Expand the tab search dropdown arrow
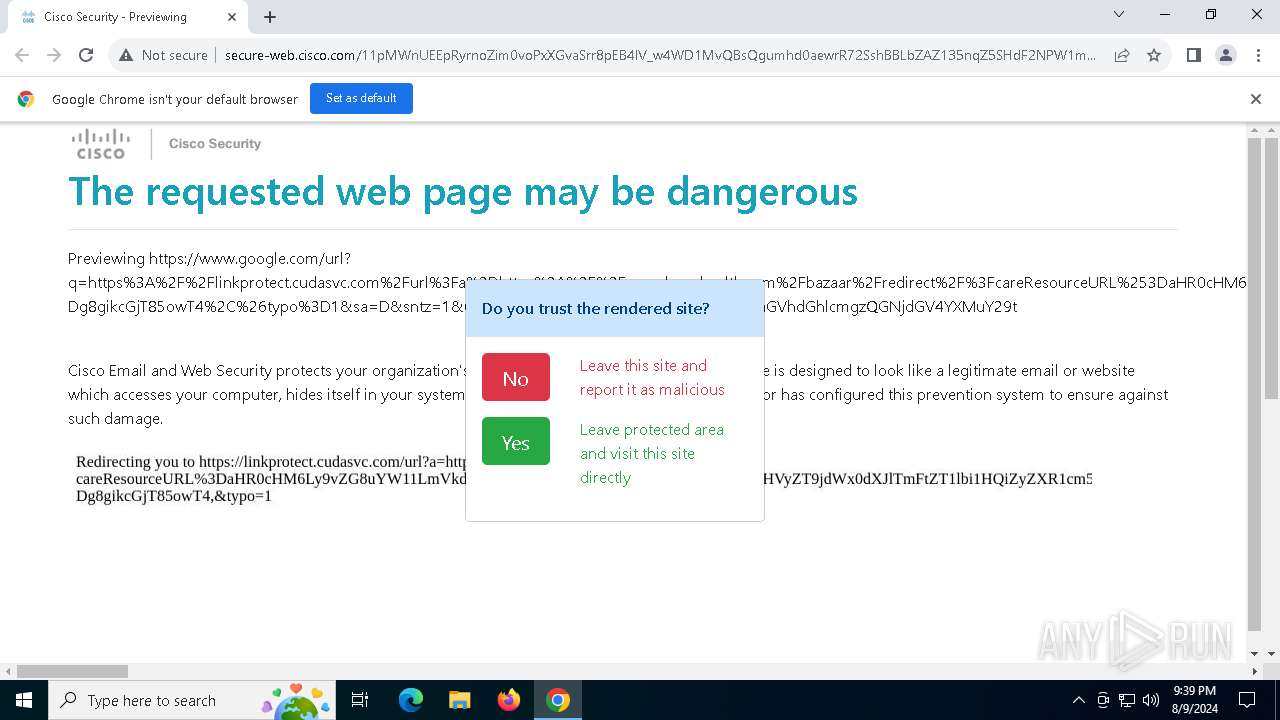This screenshot has width=1280, height=720. pos(1119,15)
